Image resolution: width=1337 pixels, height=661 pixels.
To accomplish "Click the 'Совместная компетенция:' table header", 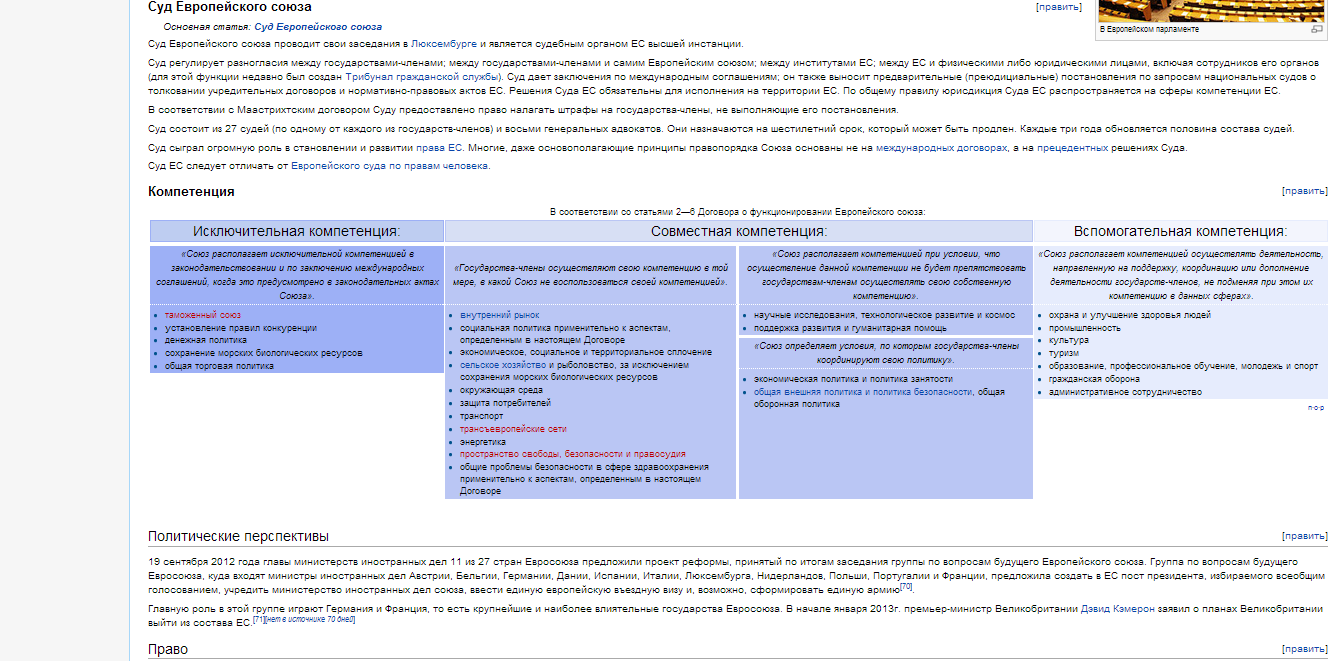I will point(739,231).
